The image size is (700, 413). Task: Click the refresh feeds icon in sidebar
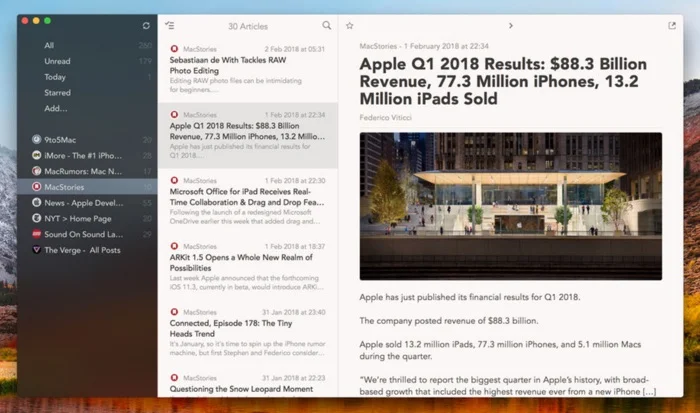146,26
